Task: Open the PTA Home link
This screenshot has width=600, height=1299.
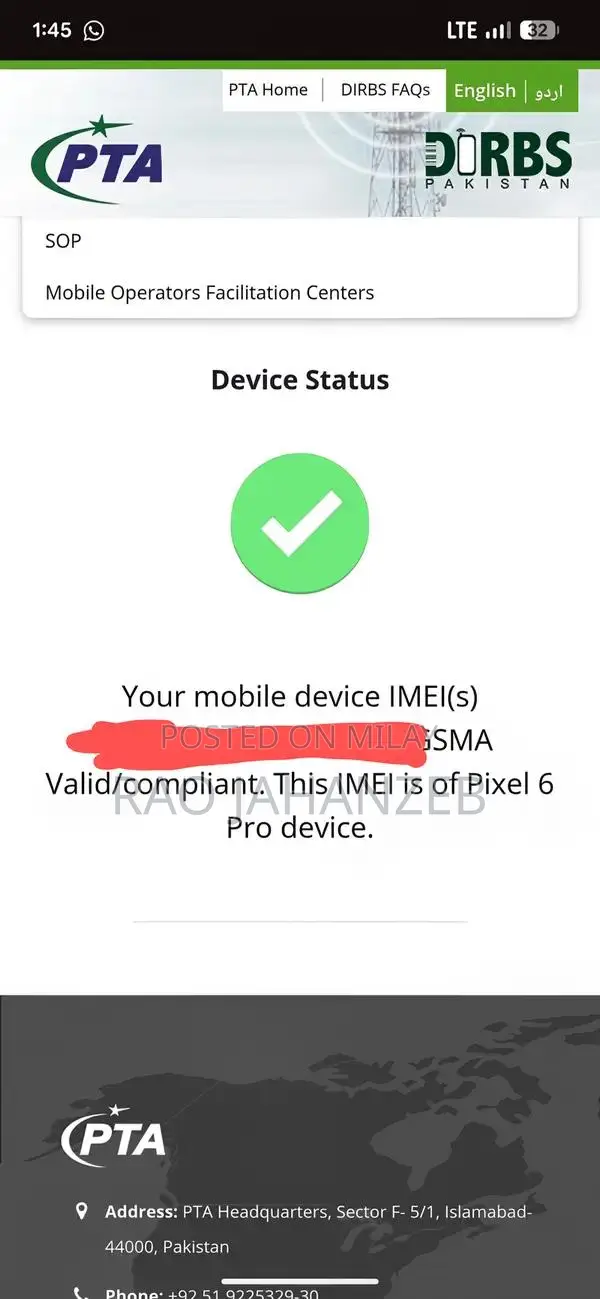Action: [x=268, y=90]
